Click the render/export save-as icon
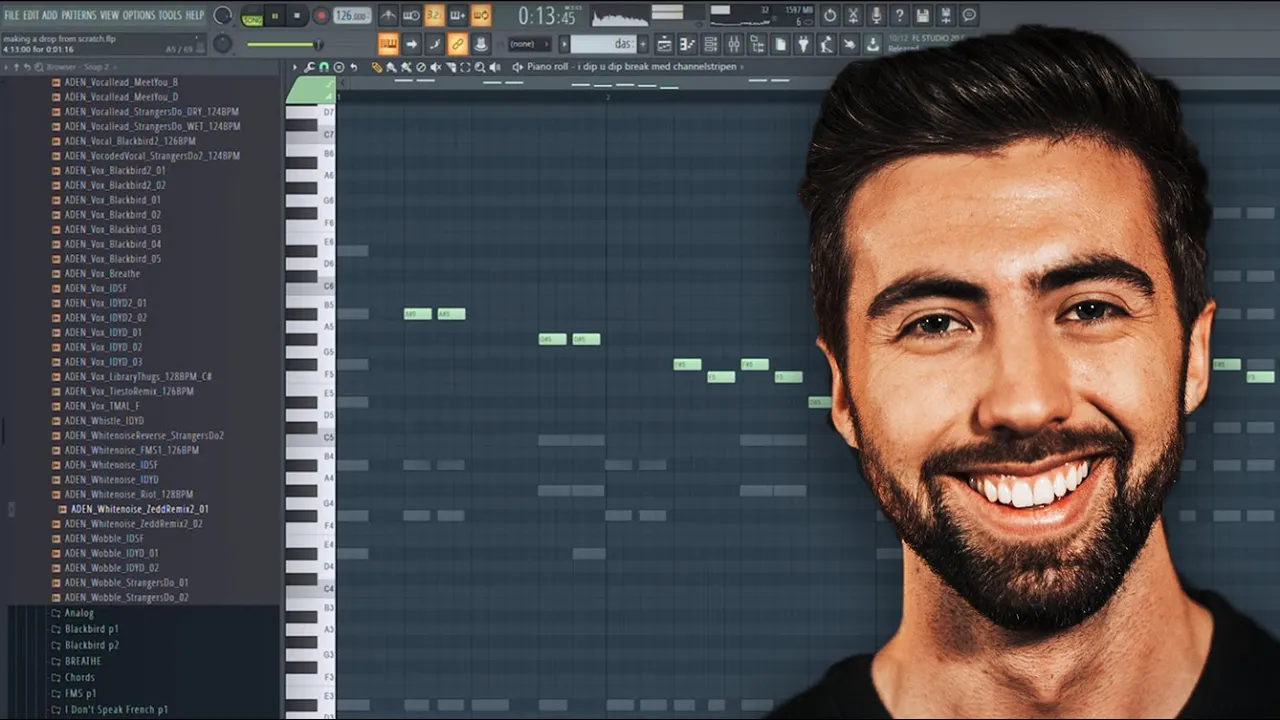The image size is (1280, 720). coord(945,15)
